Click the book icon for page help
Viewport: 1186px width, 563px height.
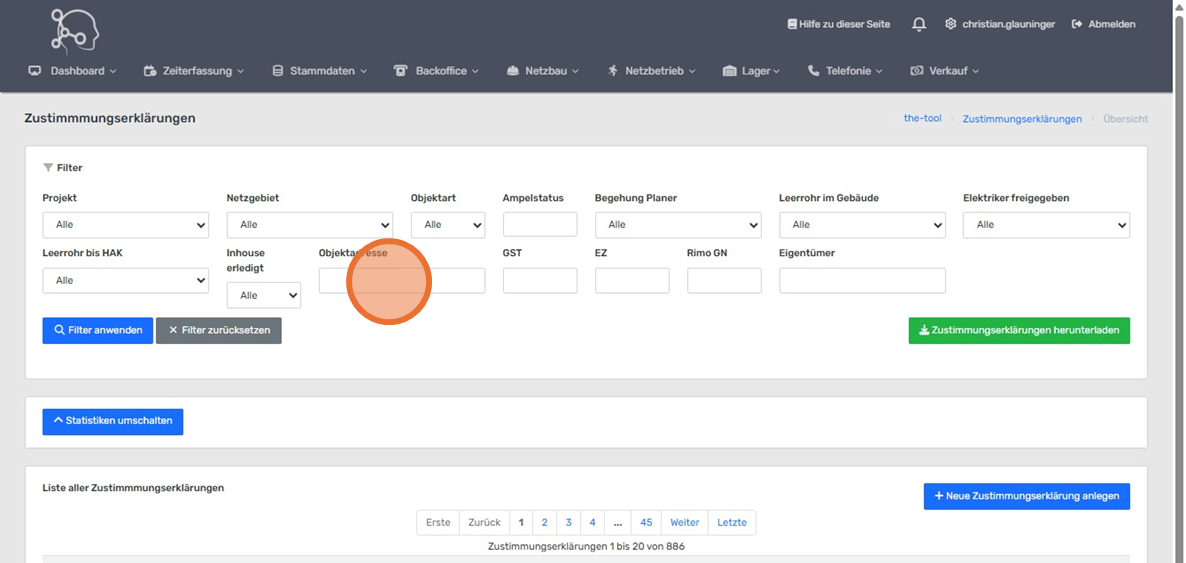[792, 24]
